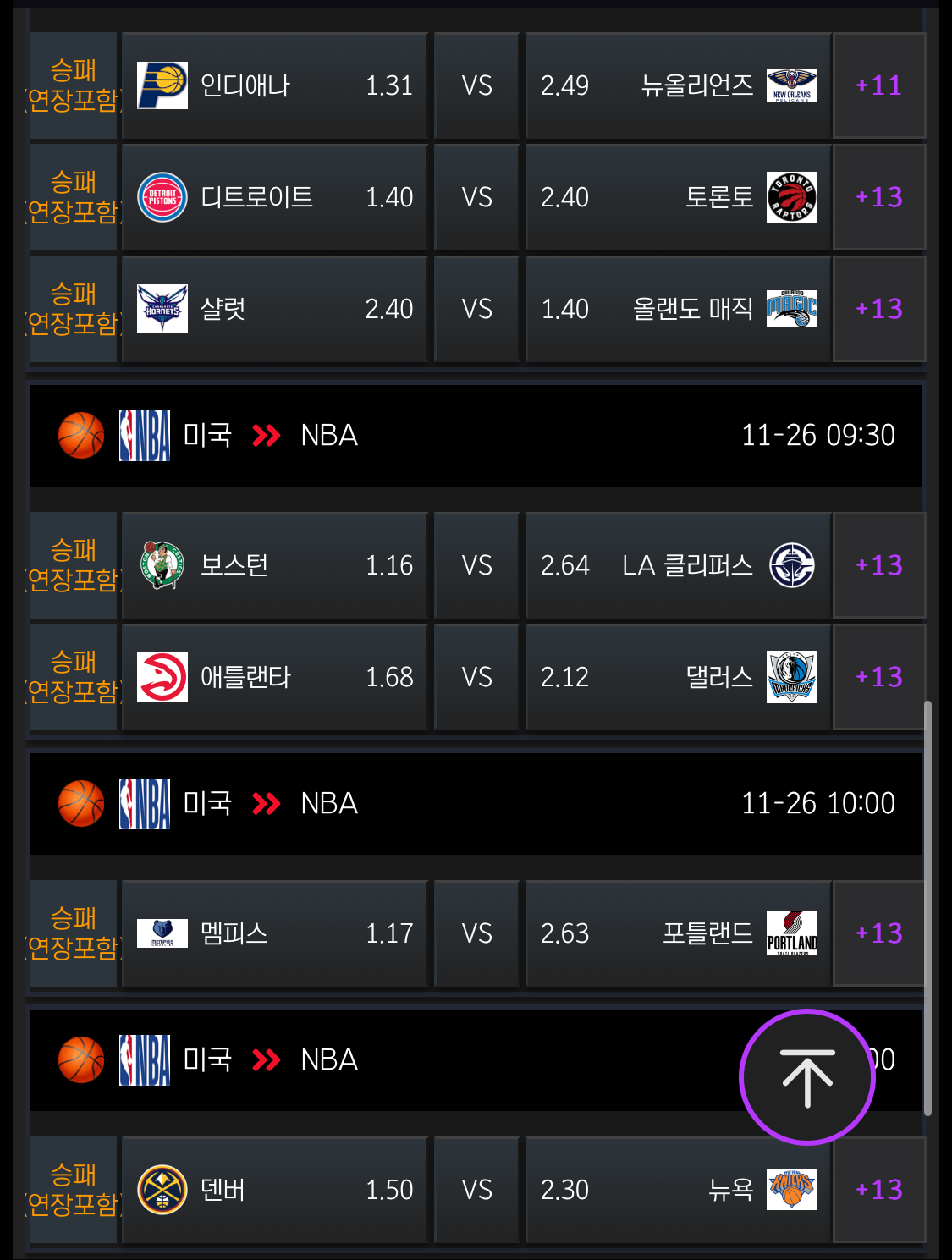Click the Detroit Pistons team logo
The height and width of the screenshot is (1260, 952).
[162, 197]
